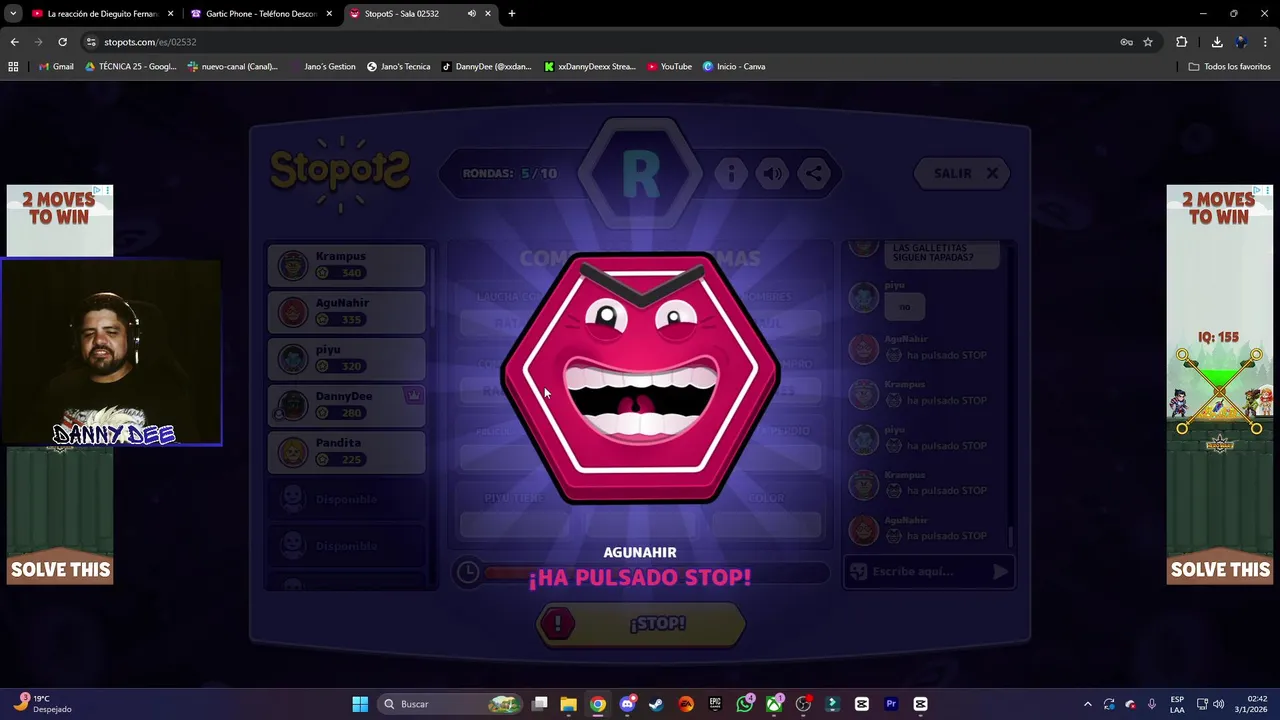The width and height of the screenshot is (1280, 720).
Task: Launch Steam from the taskbar
Action: tap(656, 704)
